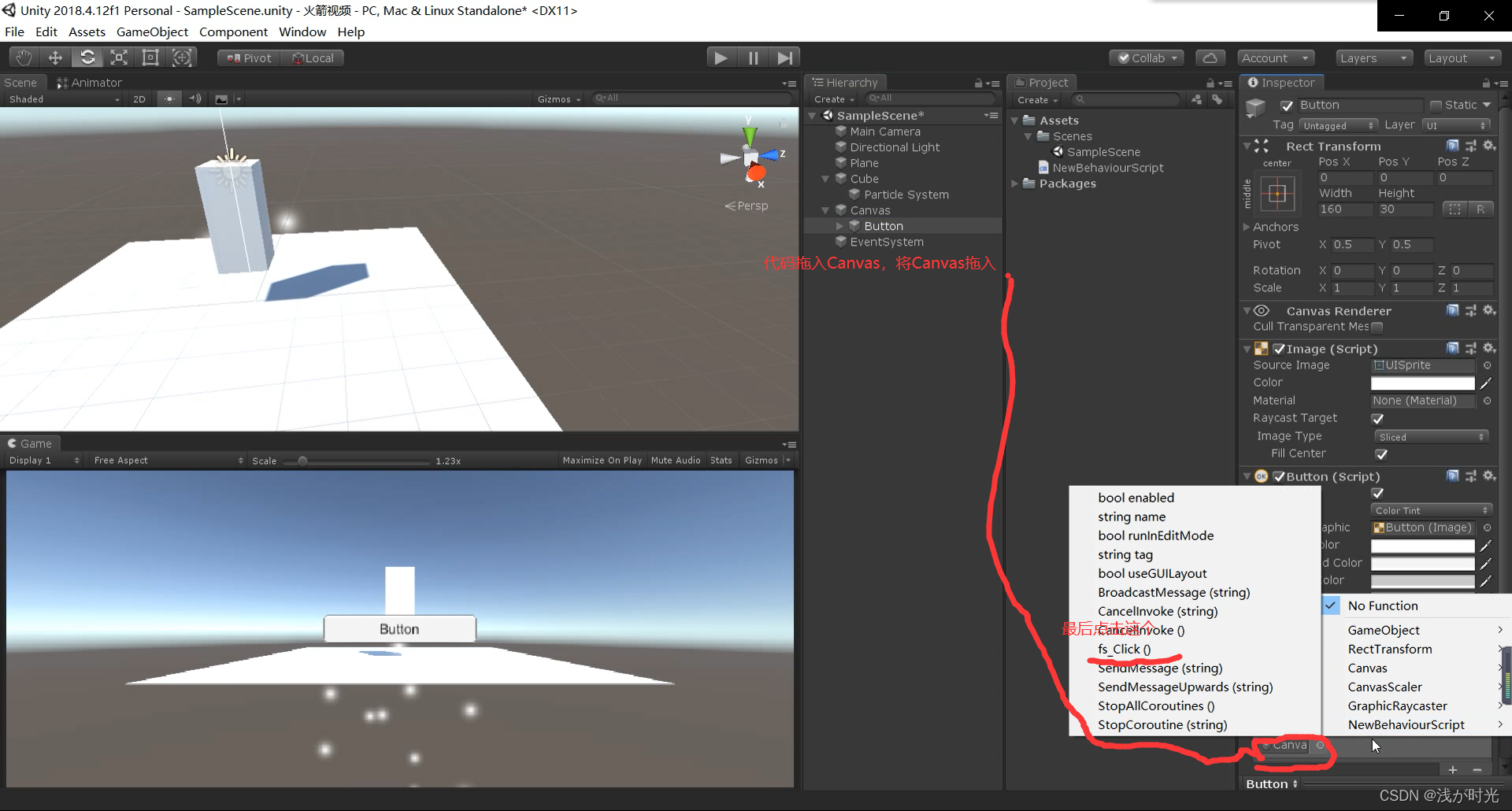Toggle Button GameObject active checkbox
1512x811 pixels.
[1287, 106]
